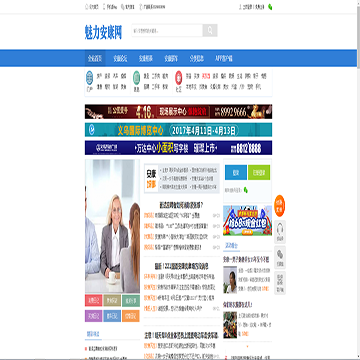This screenshot has width=360, height=360.
Task: Click the purple square button below slideshow
Action: (94, 316)
